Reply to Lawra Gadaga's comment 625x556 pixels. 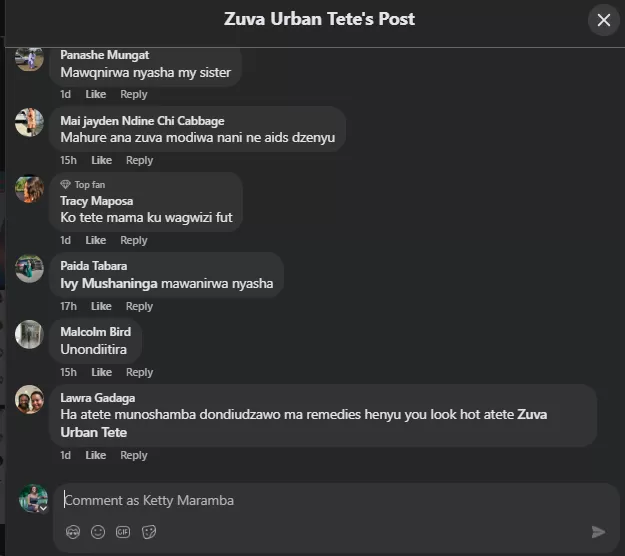[x=134, y=455]
